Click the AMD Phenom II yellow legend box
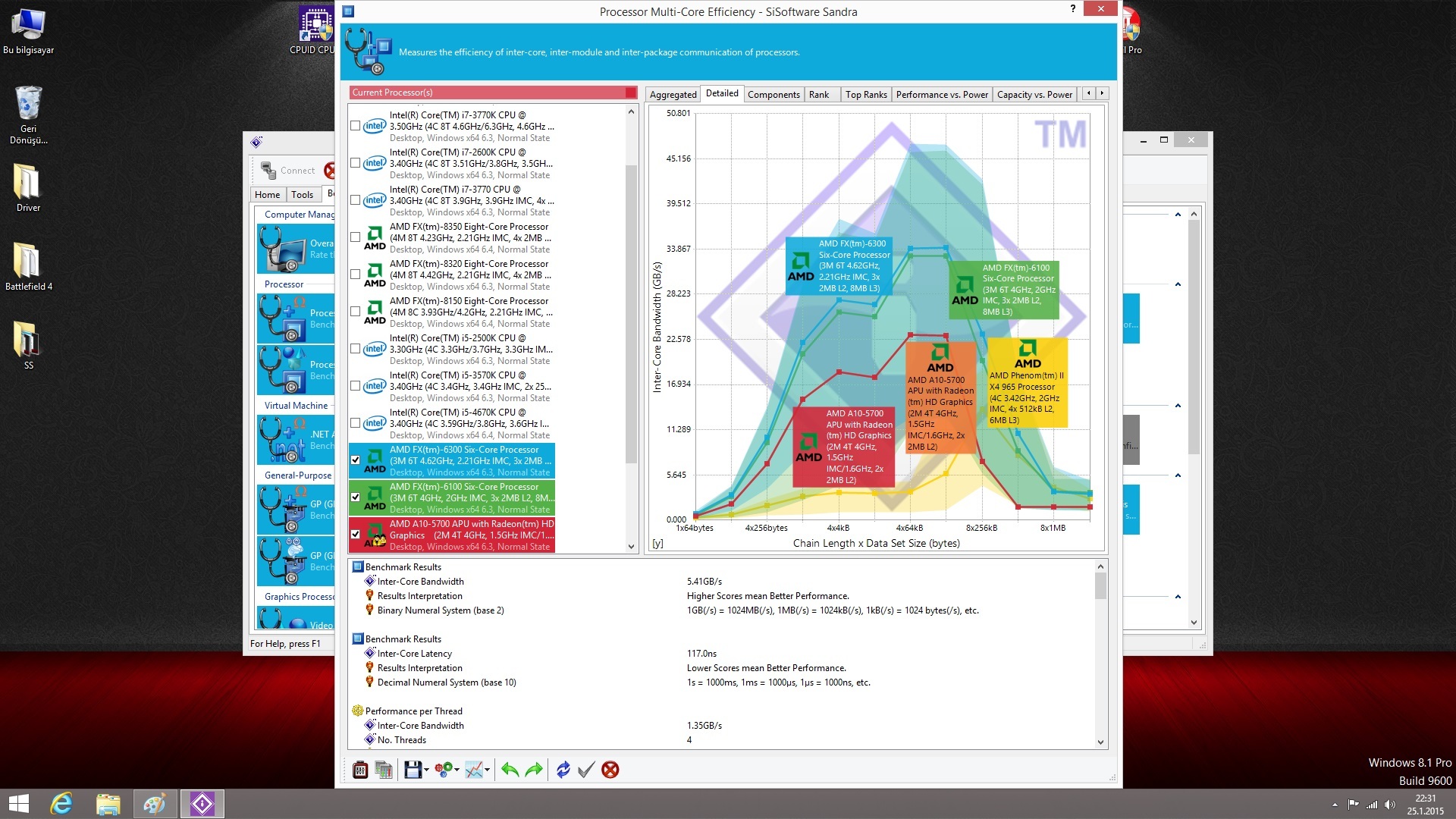This screenshot has width=1456, height=819. 1028,383
